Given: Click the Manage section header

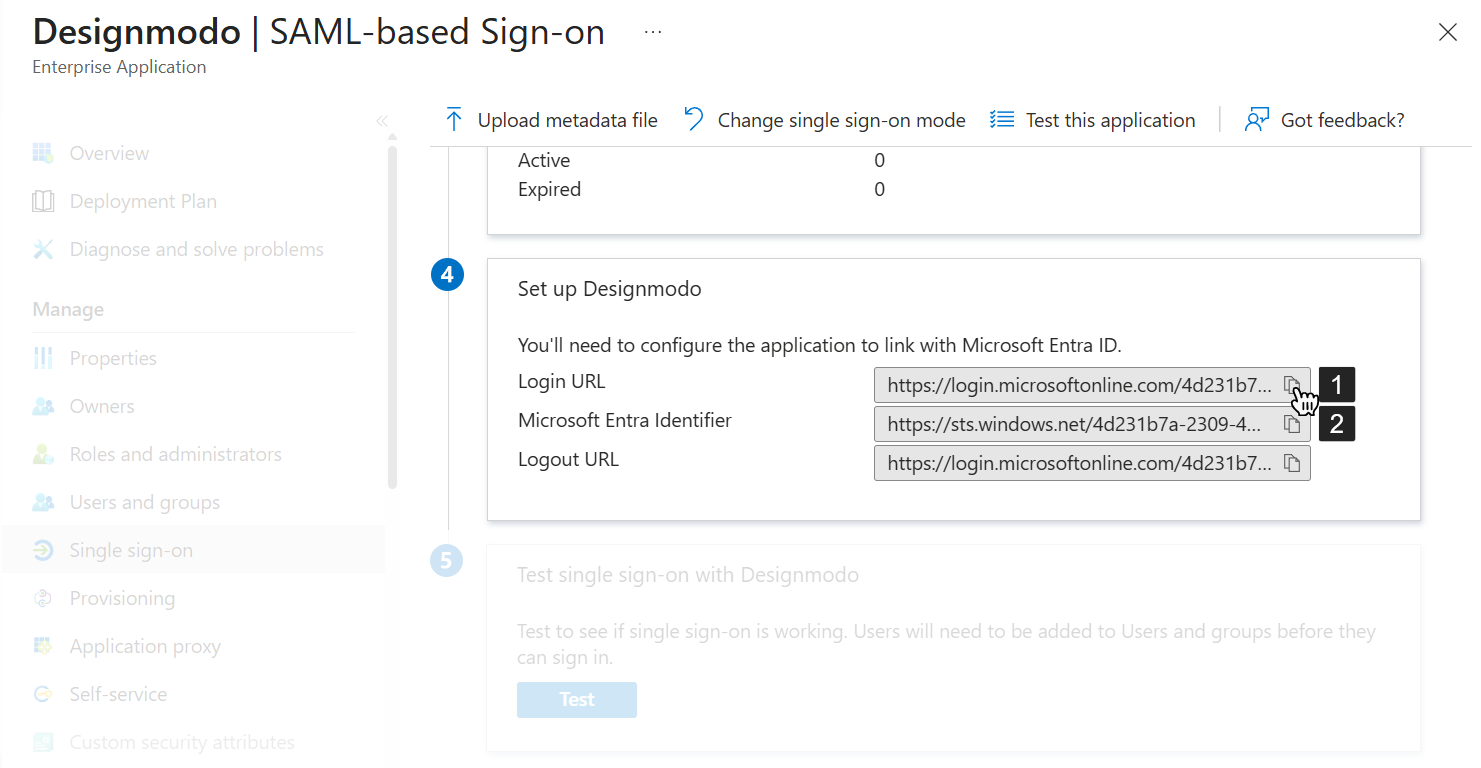Looking at the screenshot, I should (x=68, y=310).
